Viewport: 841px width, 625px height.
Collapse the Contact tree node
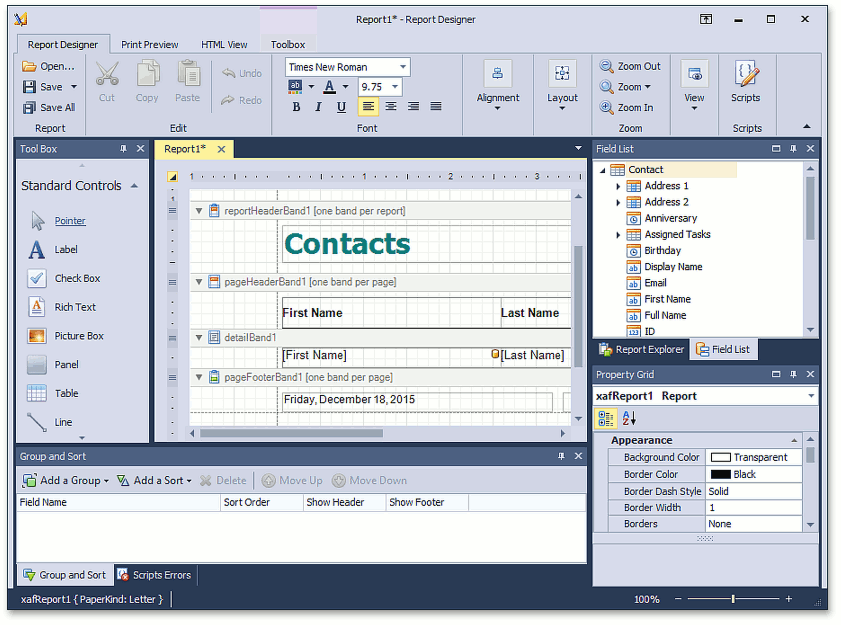click(x=602, y=171)
